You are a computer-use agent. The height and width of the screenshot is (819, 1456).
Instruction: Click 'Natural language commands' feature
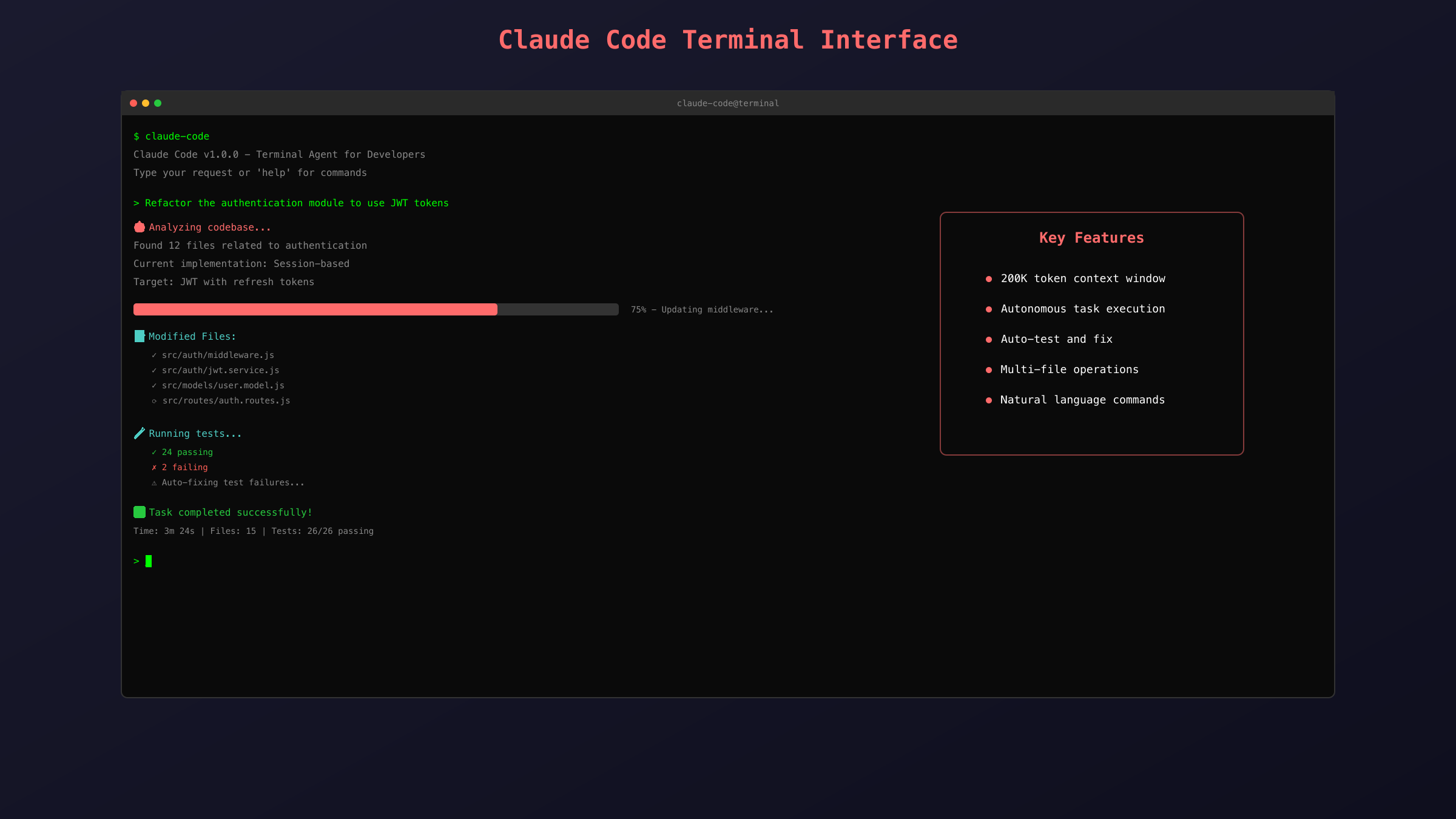tap(1083, 400)
